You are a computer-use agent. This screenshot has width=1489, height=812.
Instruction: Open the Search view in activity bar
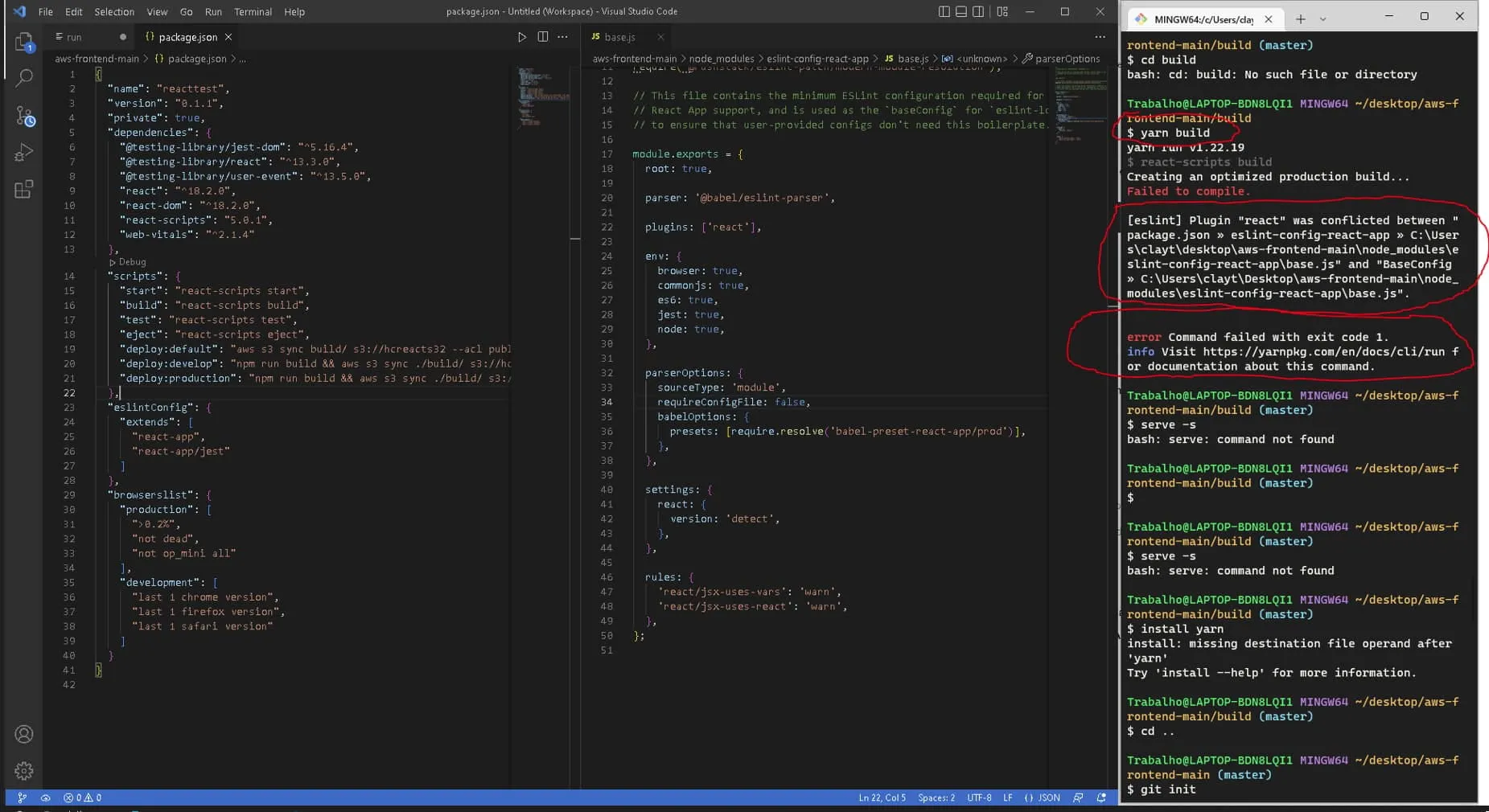tap(24, 78)
